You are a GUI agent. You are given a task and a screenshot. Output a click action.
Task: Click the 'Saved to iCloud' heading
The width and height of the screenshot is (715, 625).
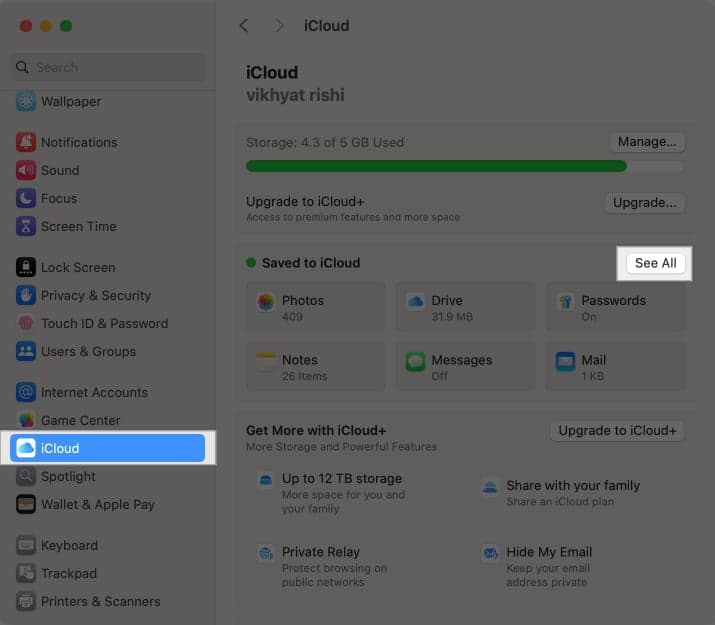pyautogui.click(x=311, y=263)
